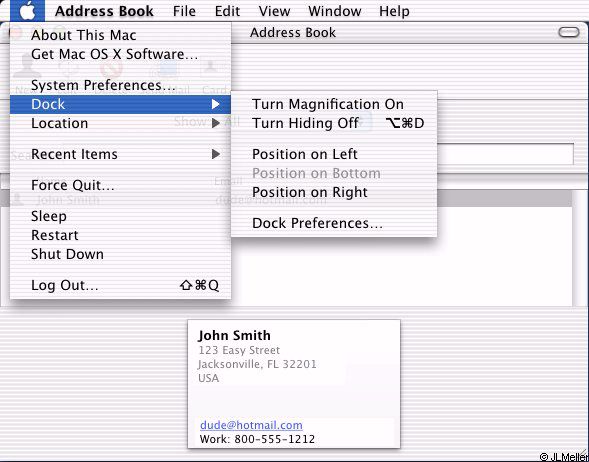Select the highlighted Dock menu item

120,104
